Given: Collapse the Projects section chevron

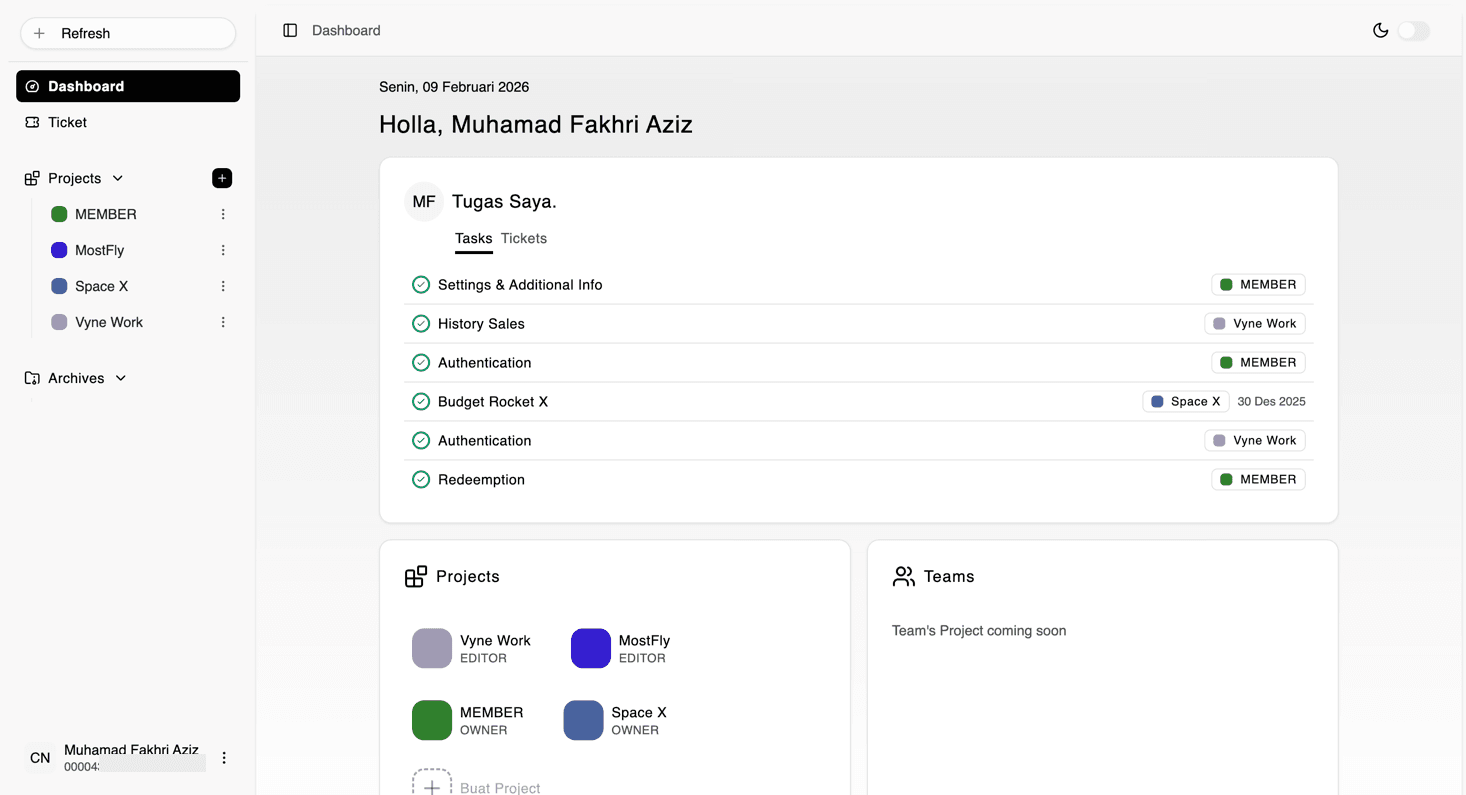Looking at the screenshot, I should pos(118,178).
